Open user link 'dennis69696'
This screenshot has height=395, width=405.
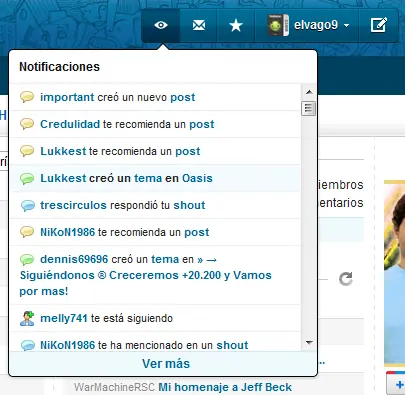tap(74, 259)
